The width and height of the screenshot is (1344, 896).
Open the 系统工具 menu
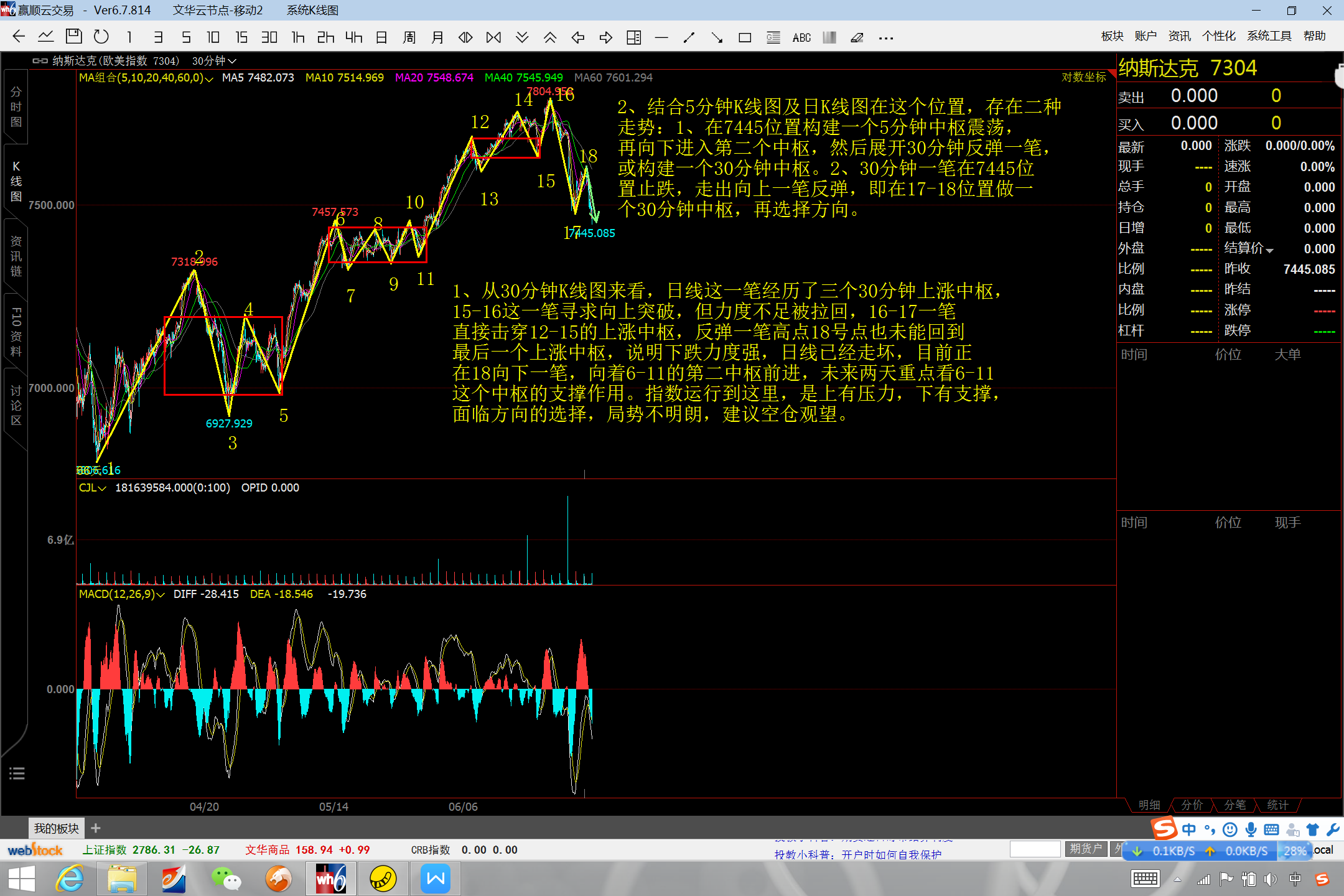(x=1269, y=36)
